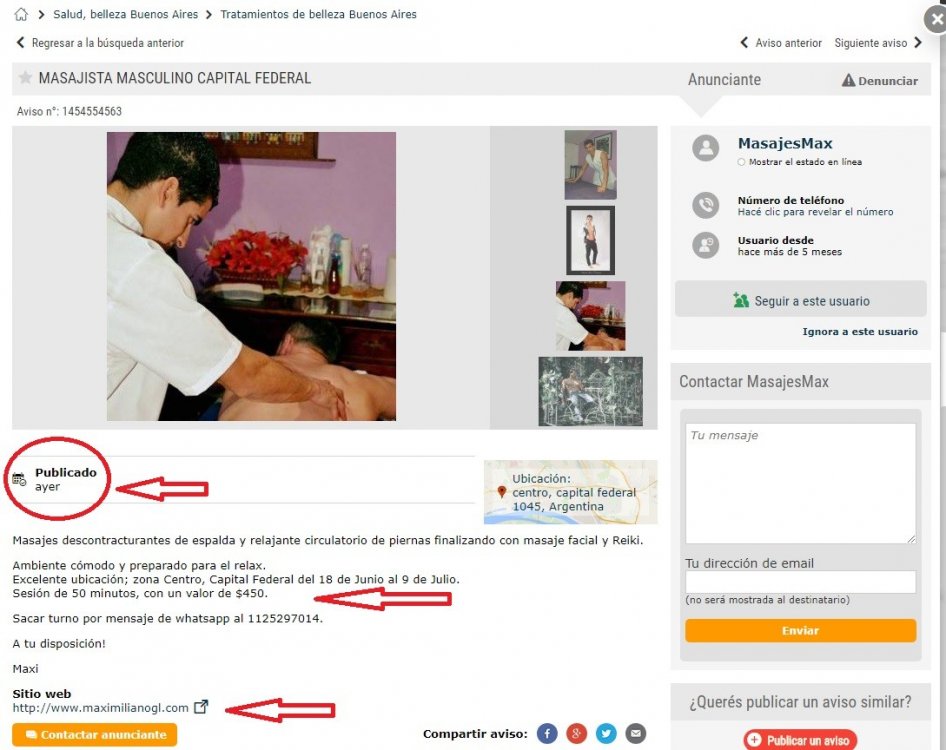This screenshot has width=946, height=750.
Task: Click the phone icon to reveal number
Action: [705, 205]
